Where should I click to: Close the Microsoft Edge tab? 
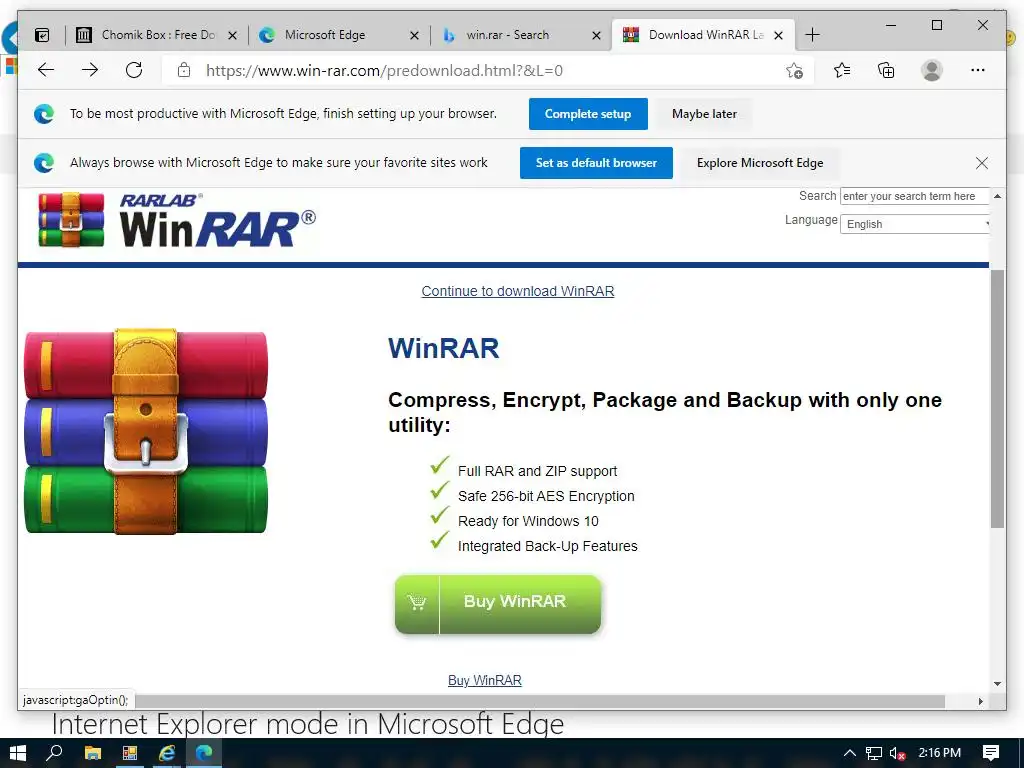point(414,35)
